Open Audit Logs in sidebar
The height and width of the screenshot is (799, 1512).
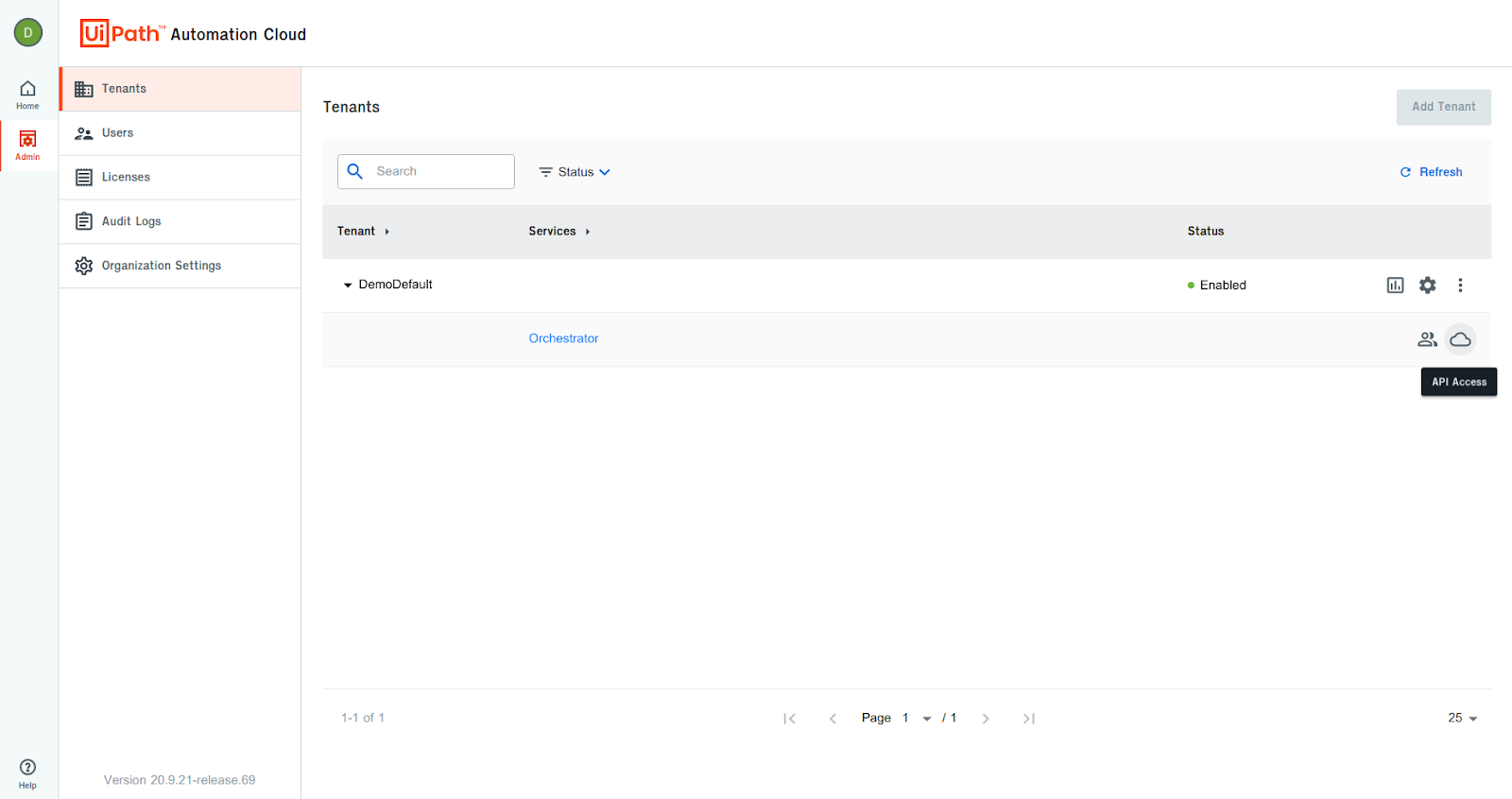[180, 221]
